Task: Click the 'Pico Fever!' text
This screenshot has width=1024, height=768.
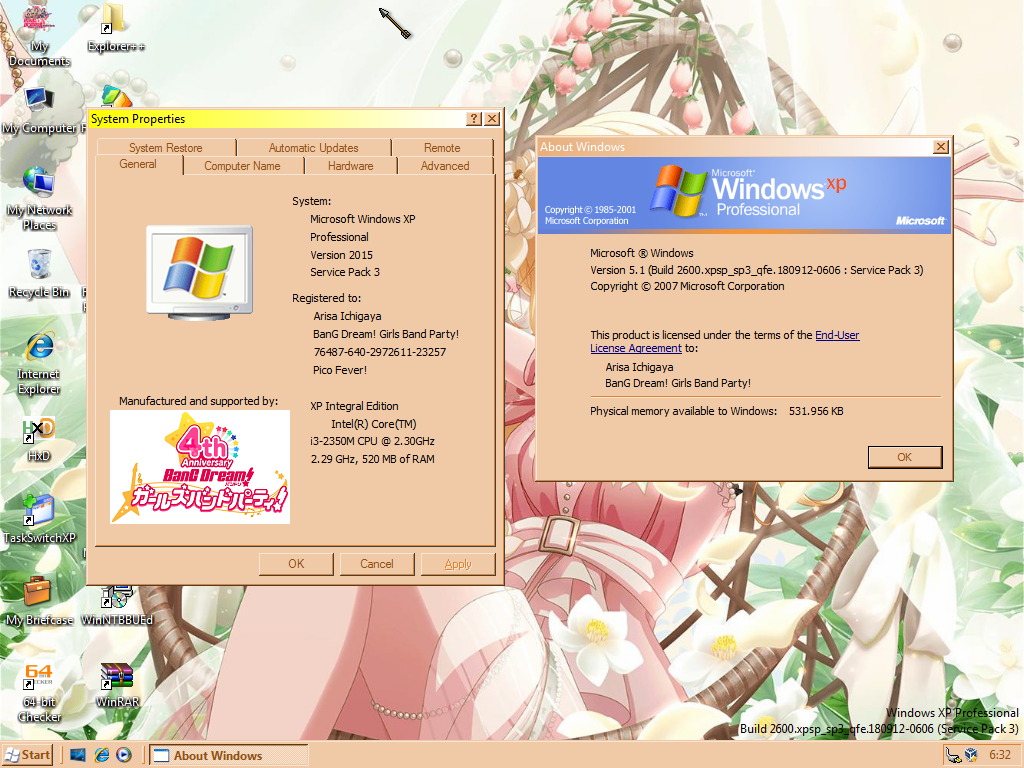Action: pyautogui.click(x=340, y=370)
